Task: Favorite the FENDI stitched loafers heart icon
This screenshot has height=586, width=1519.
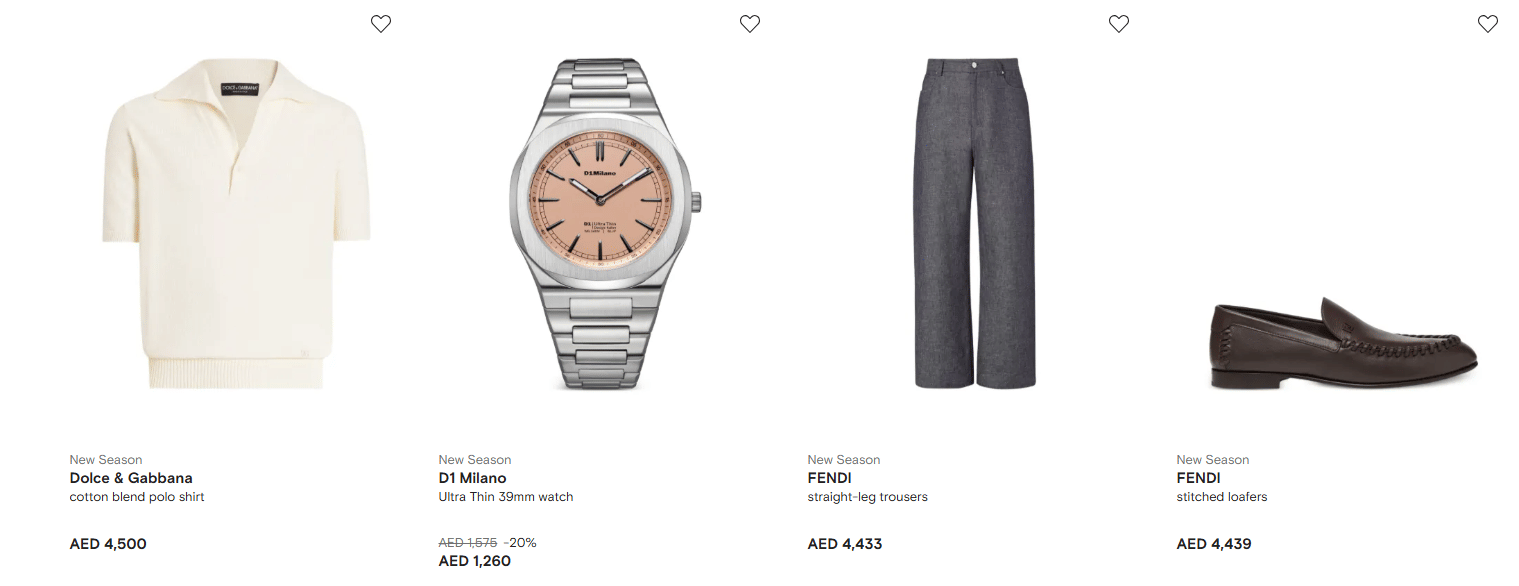Action: pyautogui.click(x=1488, y=24)
